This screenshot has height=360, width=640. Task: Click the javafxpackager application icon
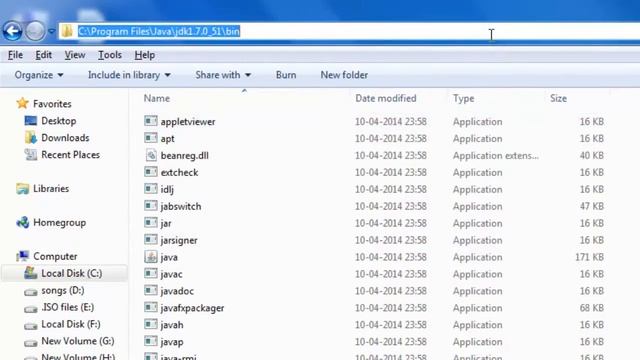(151, 307)
